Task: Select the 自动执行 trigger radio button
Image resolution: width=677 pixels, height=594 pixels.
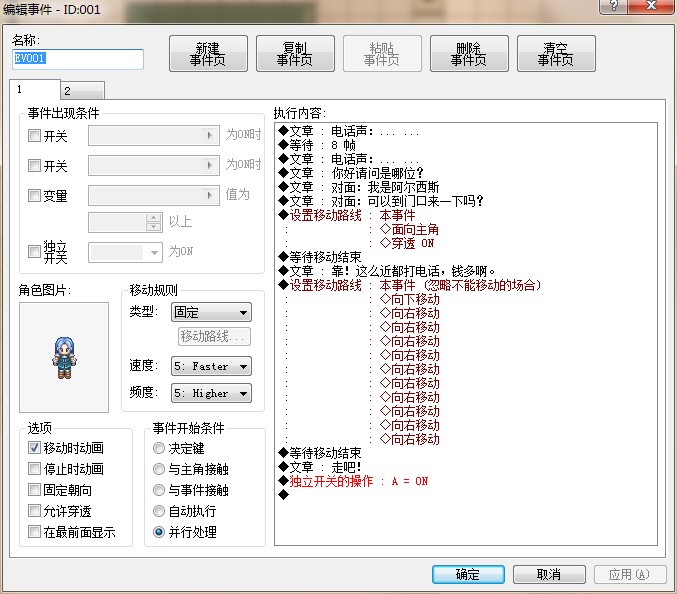Action: click(159, 511)
